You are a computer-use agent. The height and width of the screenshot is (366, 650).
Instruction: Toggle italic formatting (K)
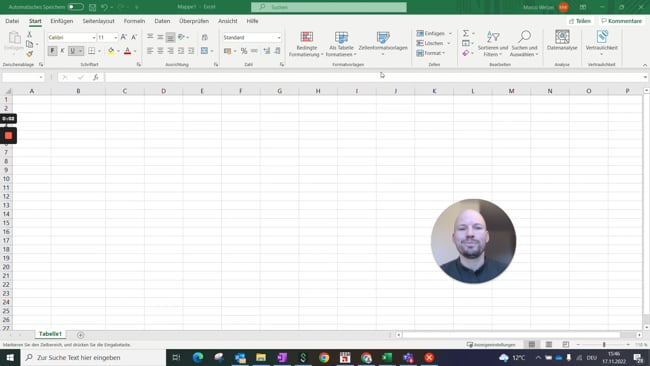point(62,51)
